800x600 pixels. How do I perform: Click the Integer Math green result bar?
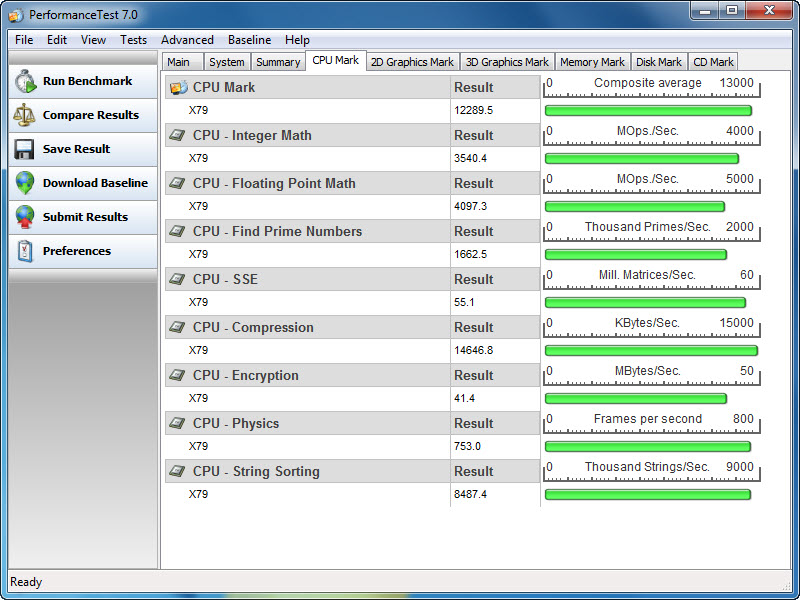641,158
